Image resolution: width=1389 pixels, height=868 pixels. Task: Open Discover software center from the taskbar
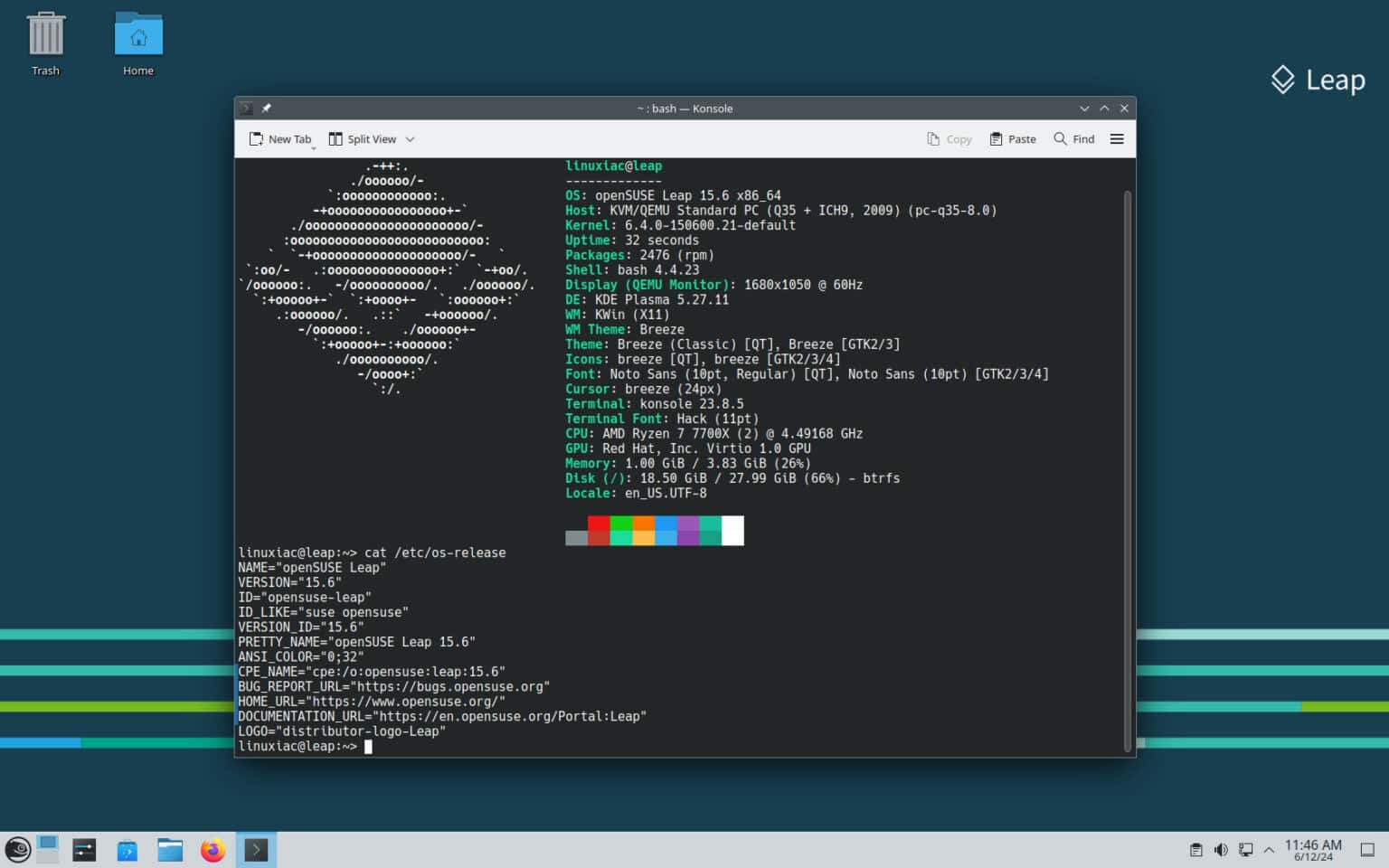point(127,850)
